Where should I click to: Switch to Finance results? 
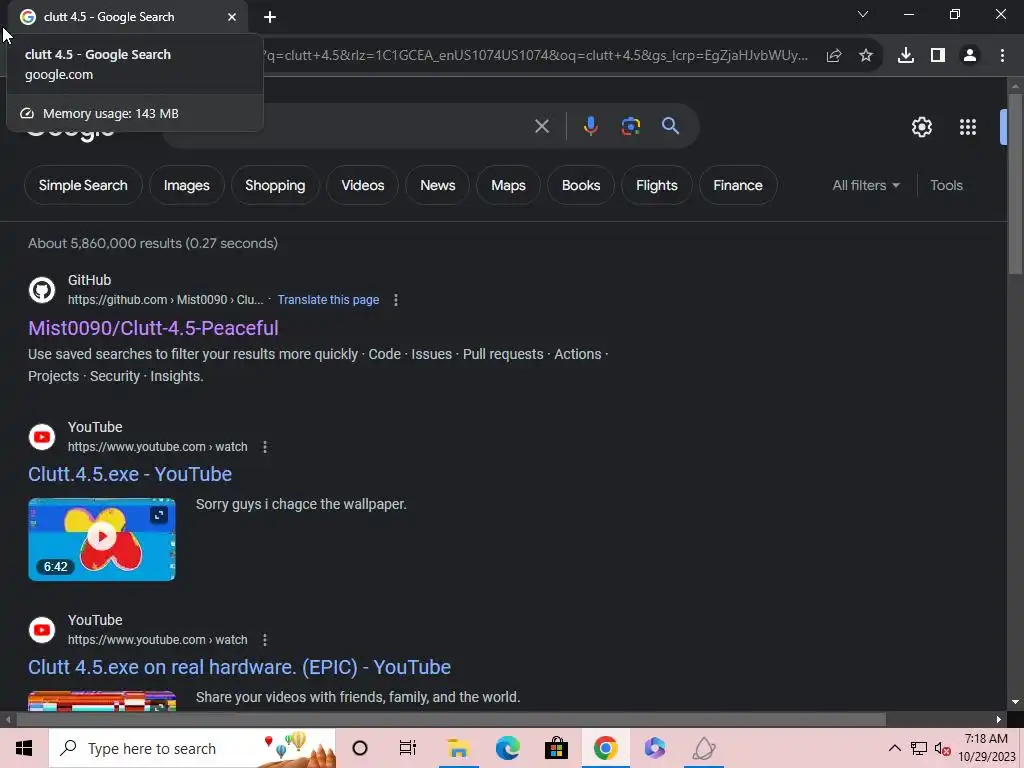click(738, 185)
